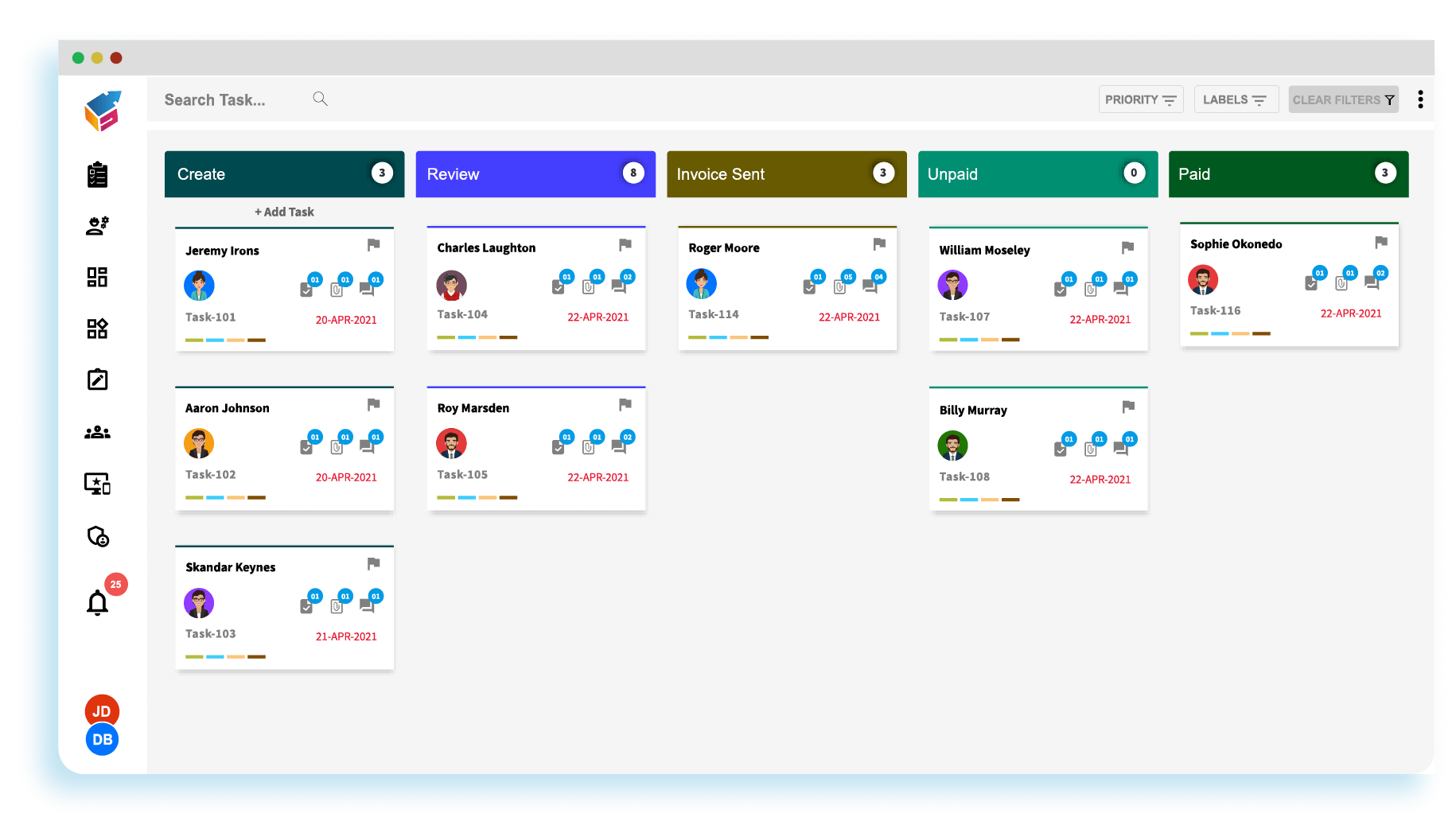This screenshot has width=1456, height=825.
Task: Open the team group icon in sidebar
Action: point(97,433)
